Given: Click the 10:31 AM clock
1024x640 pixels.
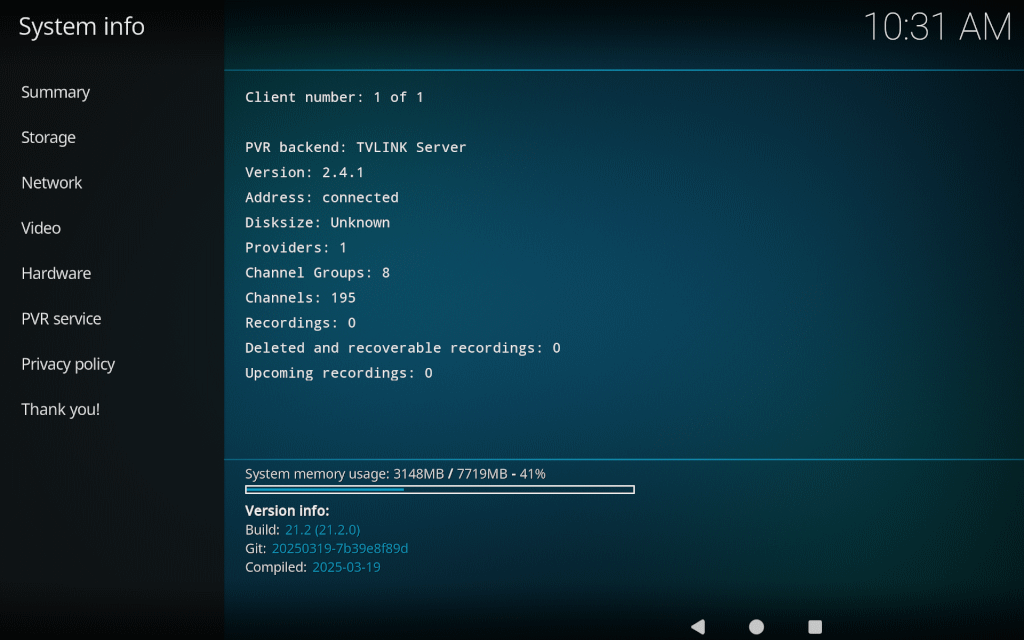Looking at the screenshot, I should [x=937, y=27].
